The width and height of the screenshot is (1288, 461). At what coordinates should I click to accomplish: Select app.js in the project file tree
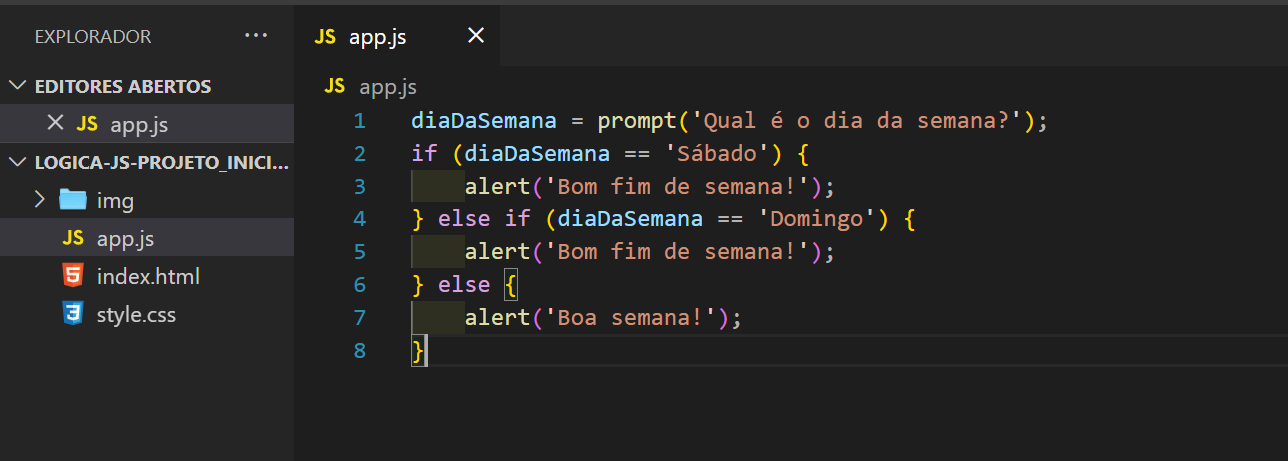[x=125, y=238]
